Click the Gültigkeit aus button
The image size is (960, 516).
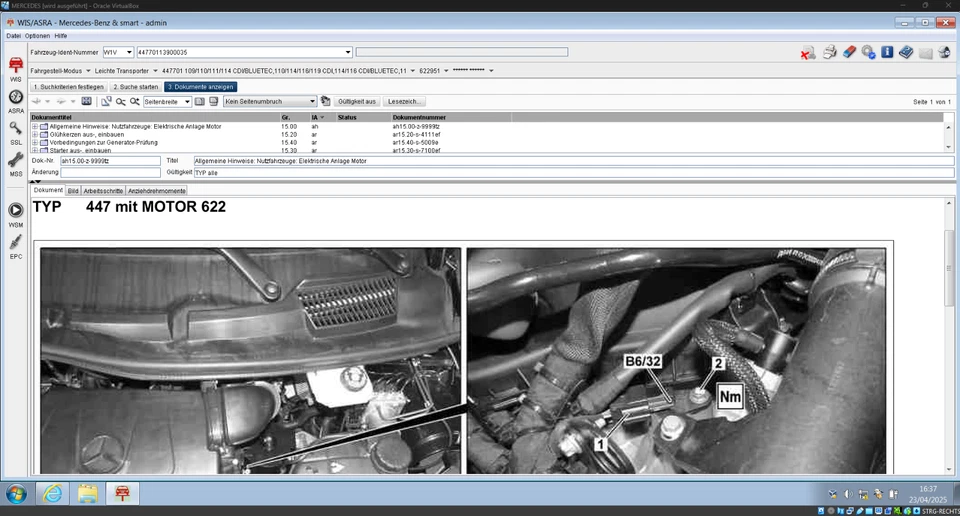pyautogui.click(x=357, y=102)
